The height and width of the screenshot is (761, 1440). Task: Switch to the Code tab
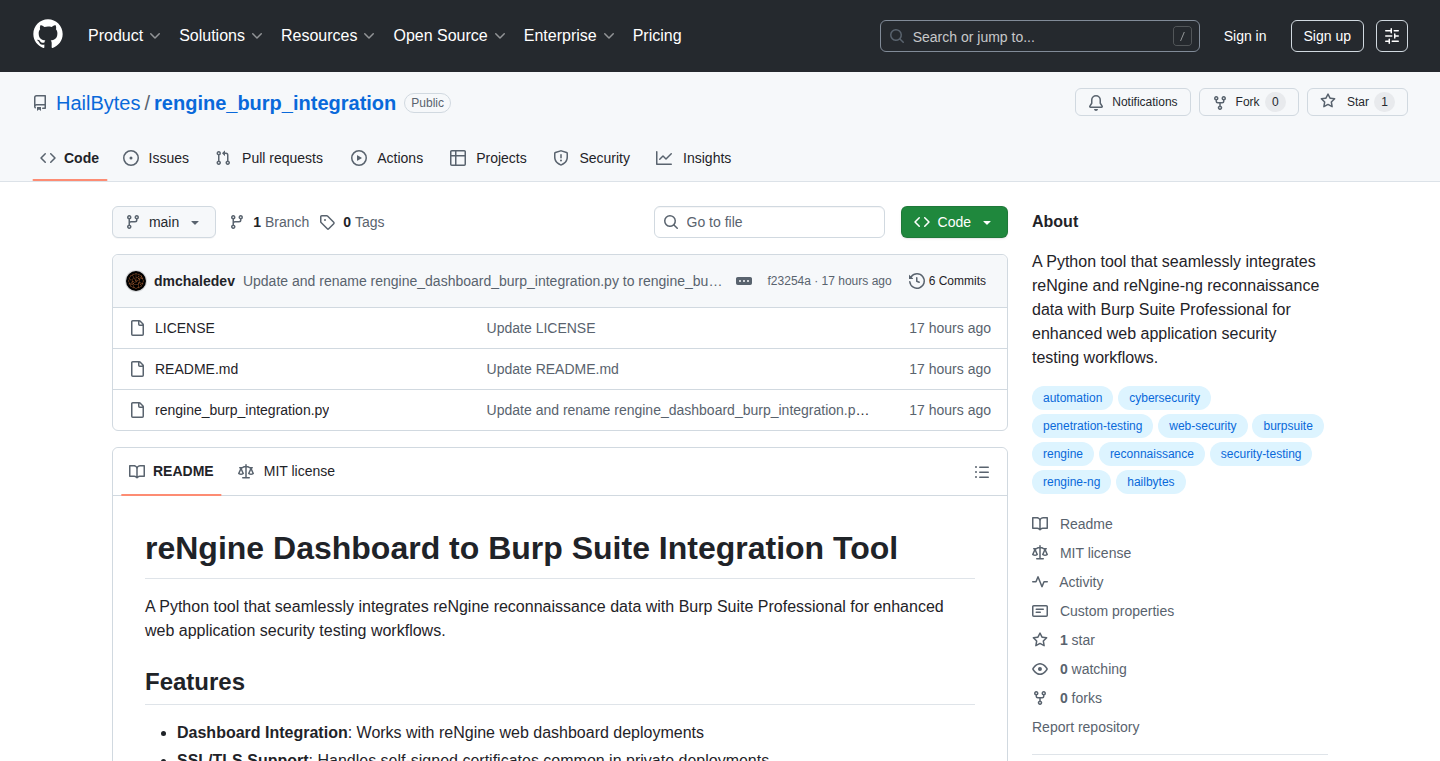coord(70,158)
